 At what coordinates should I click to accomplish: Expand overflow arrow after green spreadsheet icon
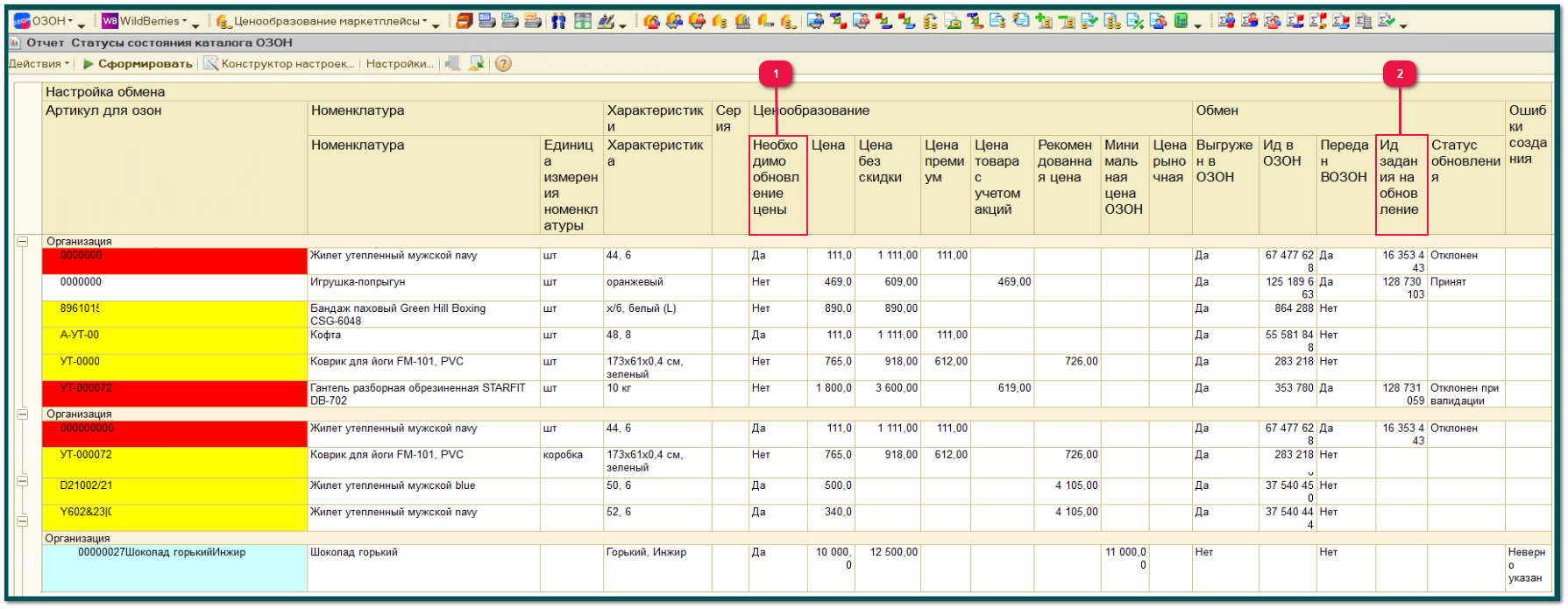pyautogui.click(x=1197, y=25)
